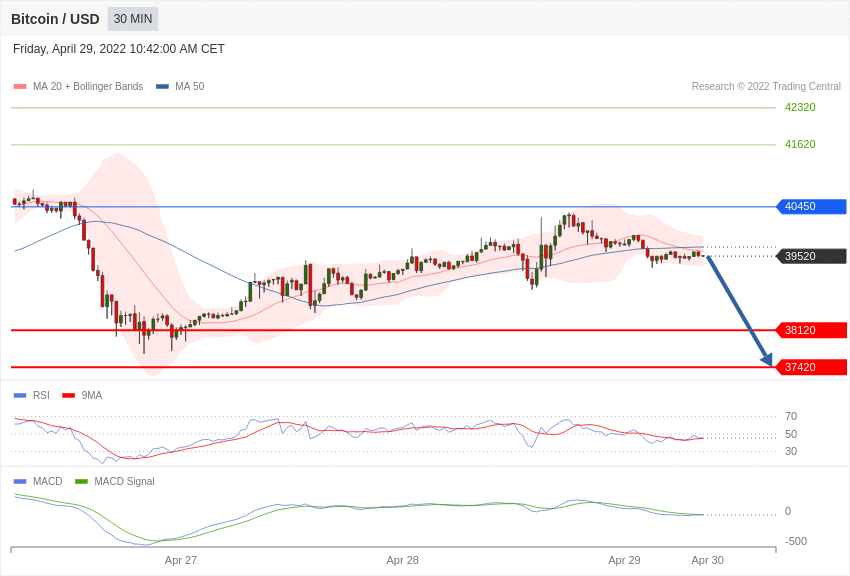Click the MACD Signal legend label
This screenshot has width=850, height=576.
point(124,481)
